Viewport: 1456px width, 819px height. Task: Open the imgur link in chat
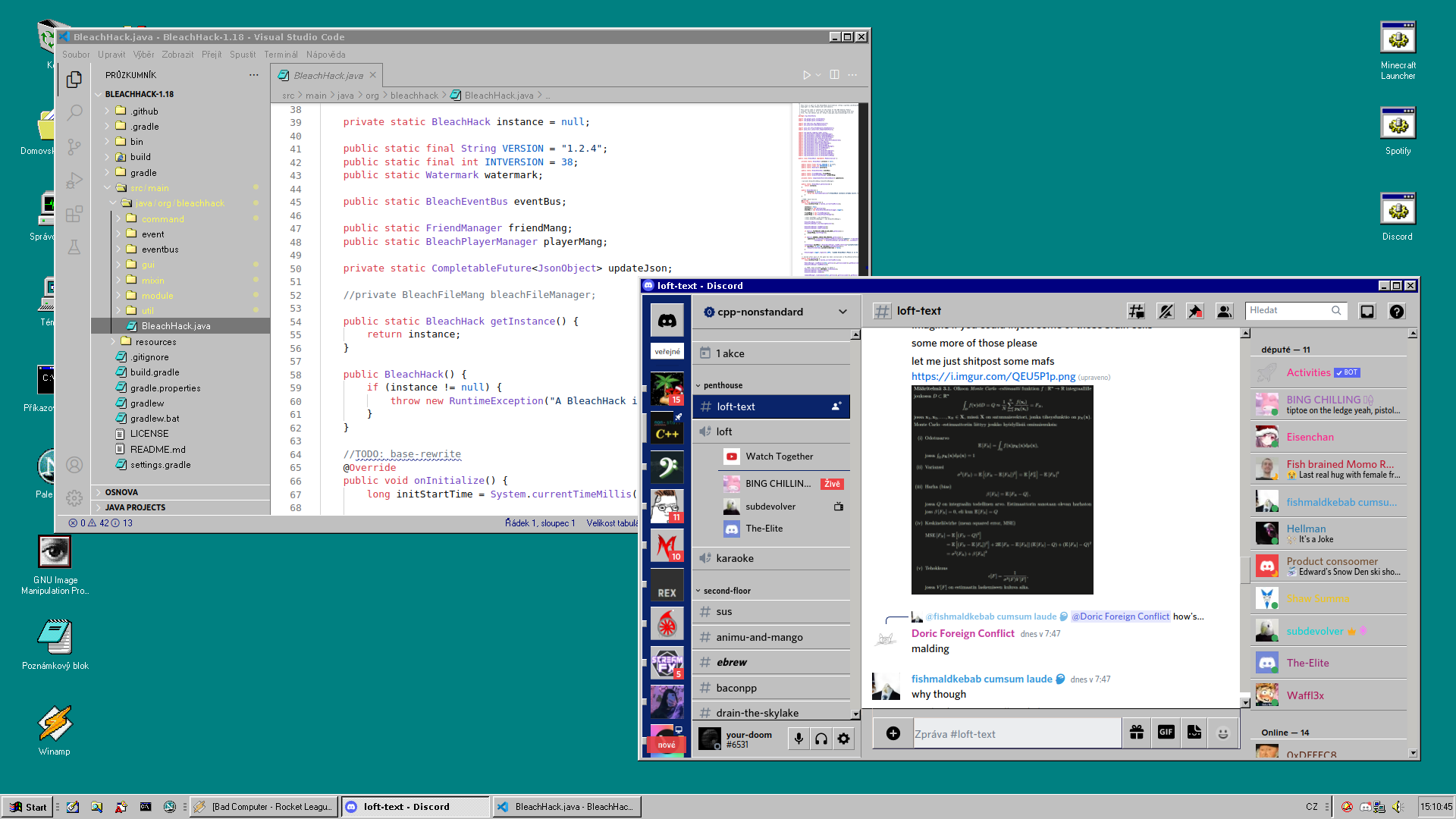pyautogui.click(x=993, y=377)
